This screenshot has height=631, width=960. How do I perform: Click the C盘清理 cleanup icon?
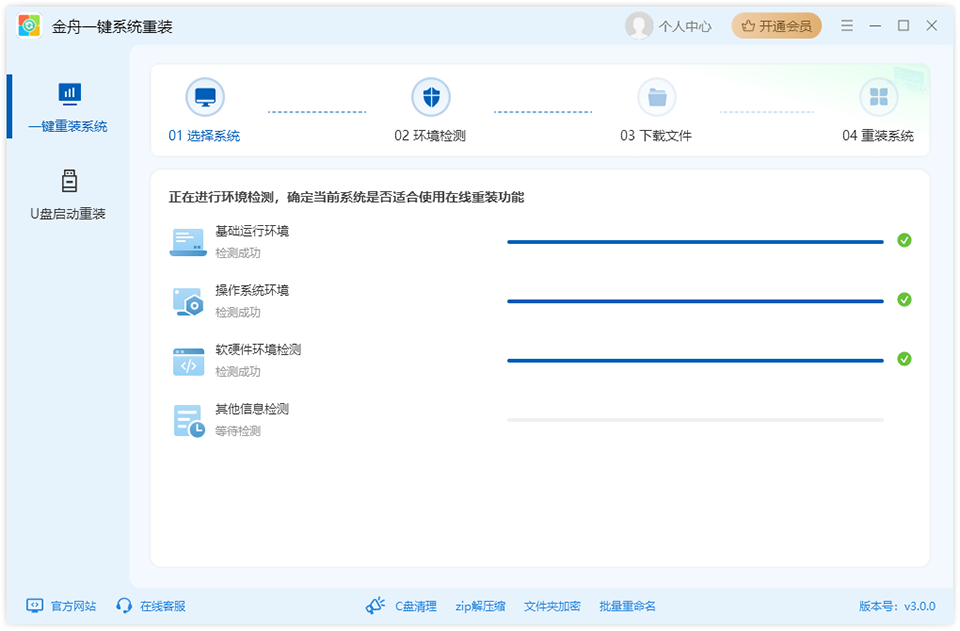pyautogui.click(x=374, y=605)
